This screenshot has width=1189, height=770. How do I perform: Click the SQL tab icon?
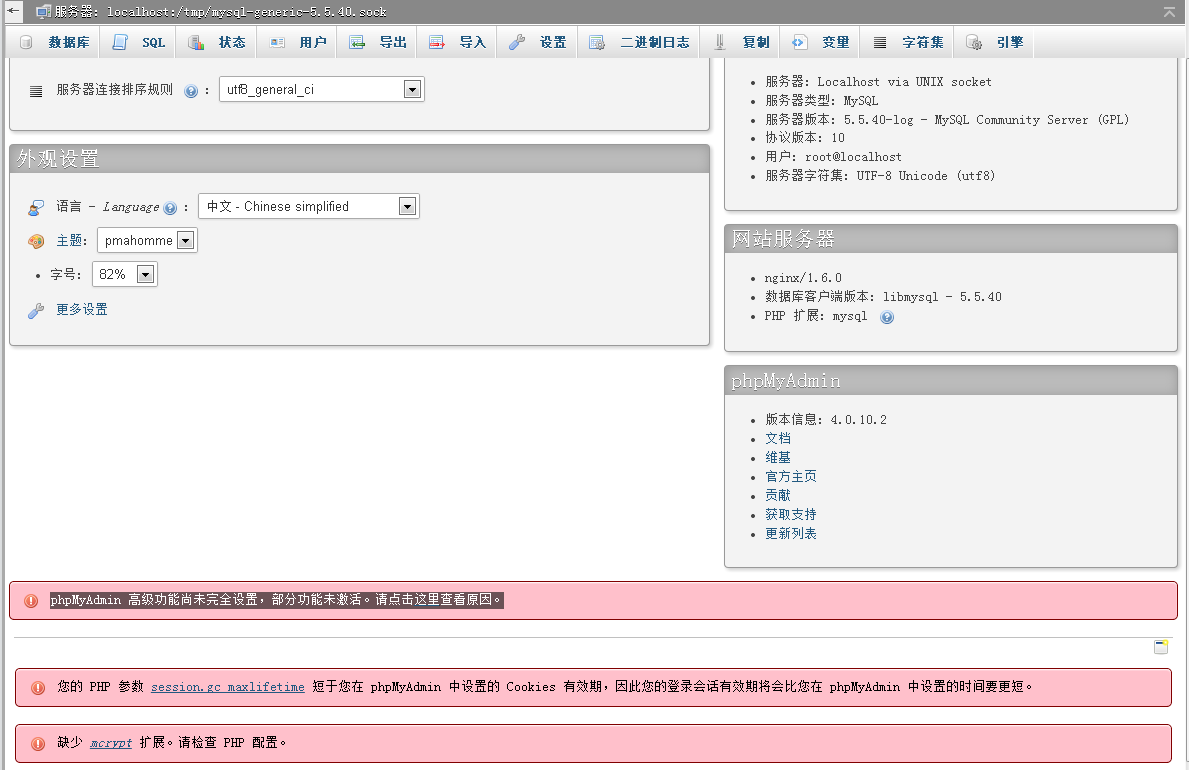coord(120,42)
